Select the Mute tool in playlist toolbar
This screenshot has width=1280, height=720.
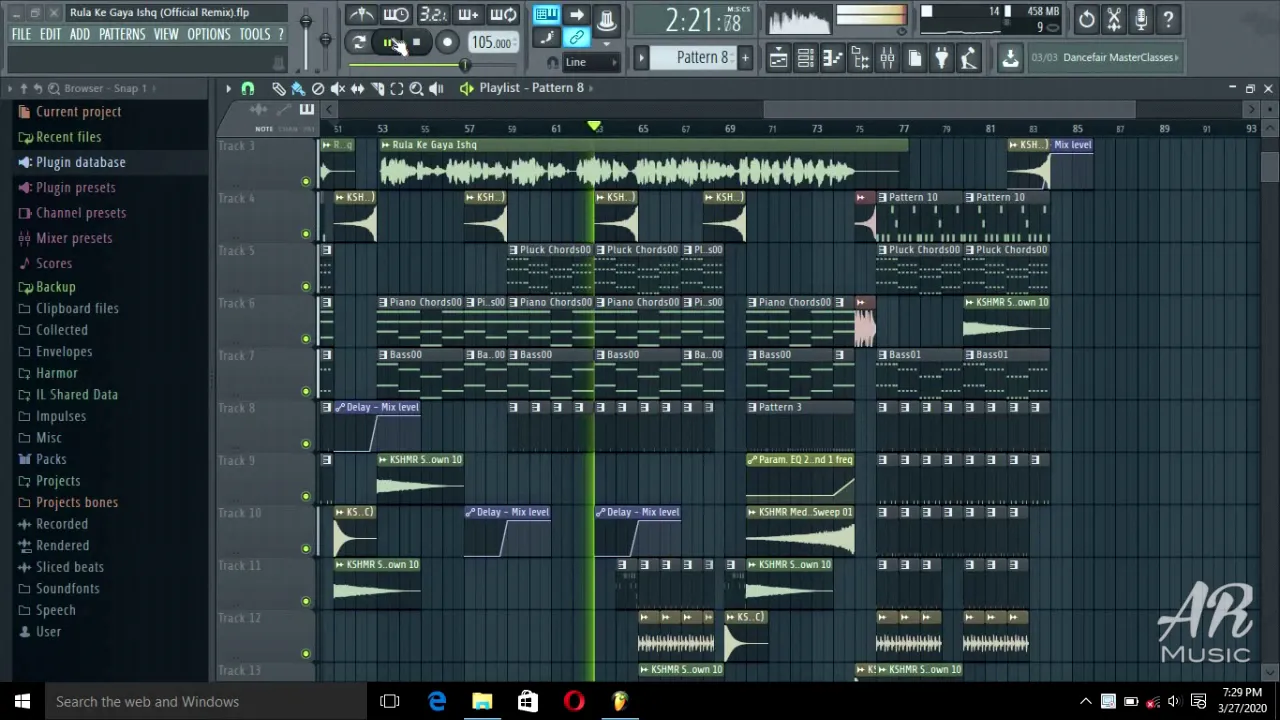pyautogui.click(x=338, y=88)
